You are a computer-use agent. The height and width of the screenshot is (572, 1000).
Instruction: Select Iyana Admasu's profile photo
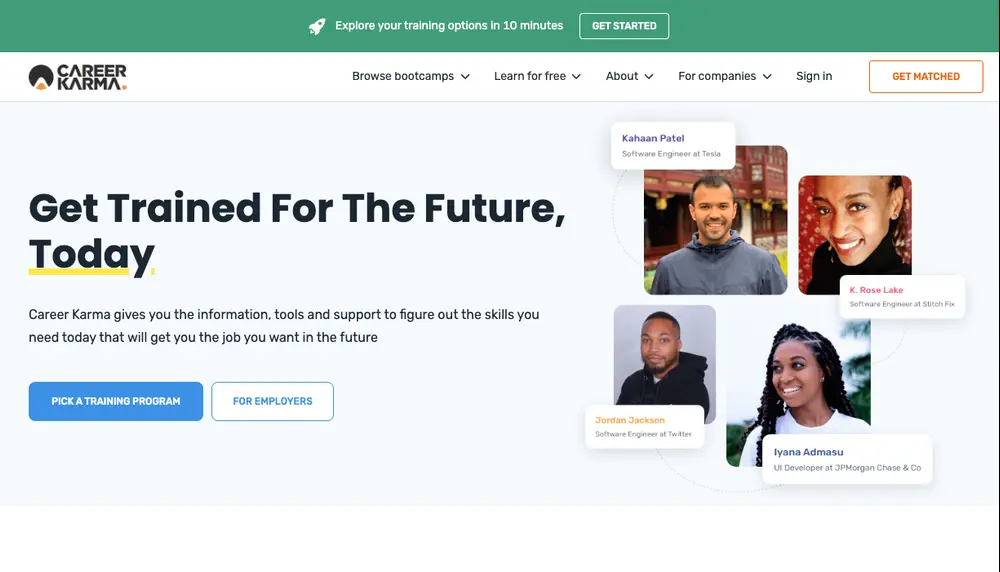coord(797,380)
